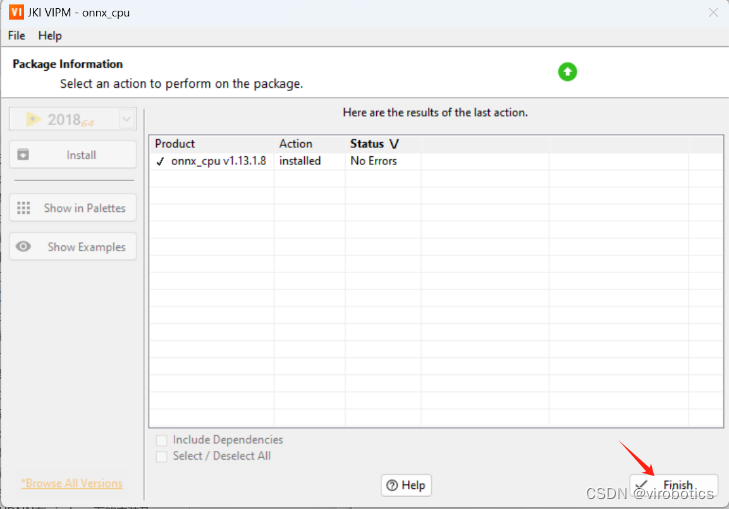The image size is (729, 509).
Task: Click the green upgrade arrow icon
Action: click(567, 72)
